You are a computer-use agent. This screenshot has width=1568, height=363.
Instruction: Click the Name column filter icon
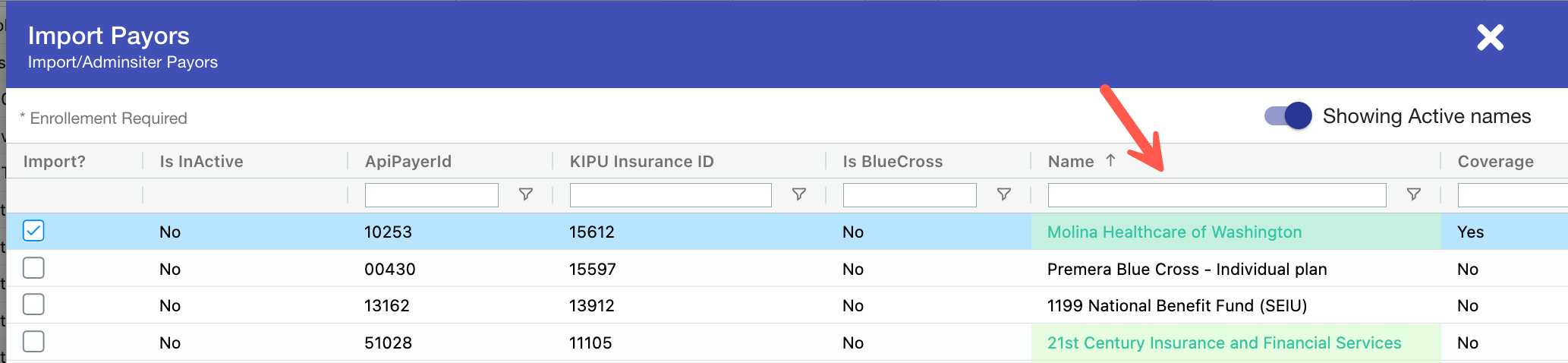(1413, 194)
